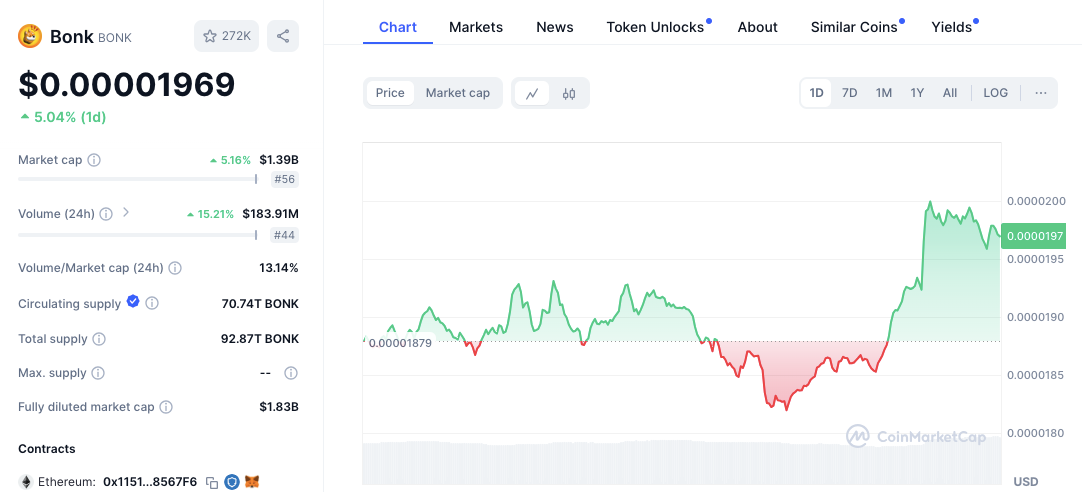Viewport: 1082px width, 492px height.
Task: Click the volume bars under the chart
Action: point(682,462)
